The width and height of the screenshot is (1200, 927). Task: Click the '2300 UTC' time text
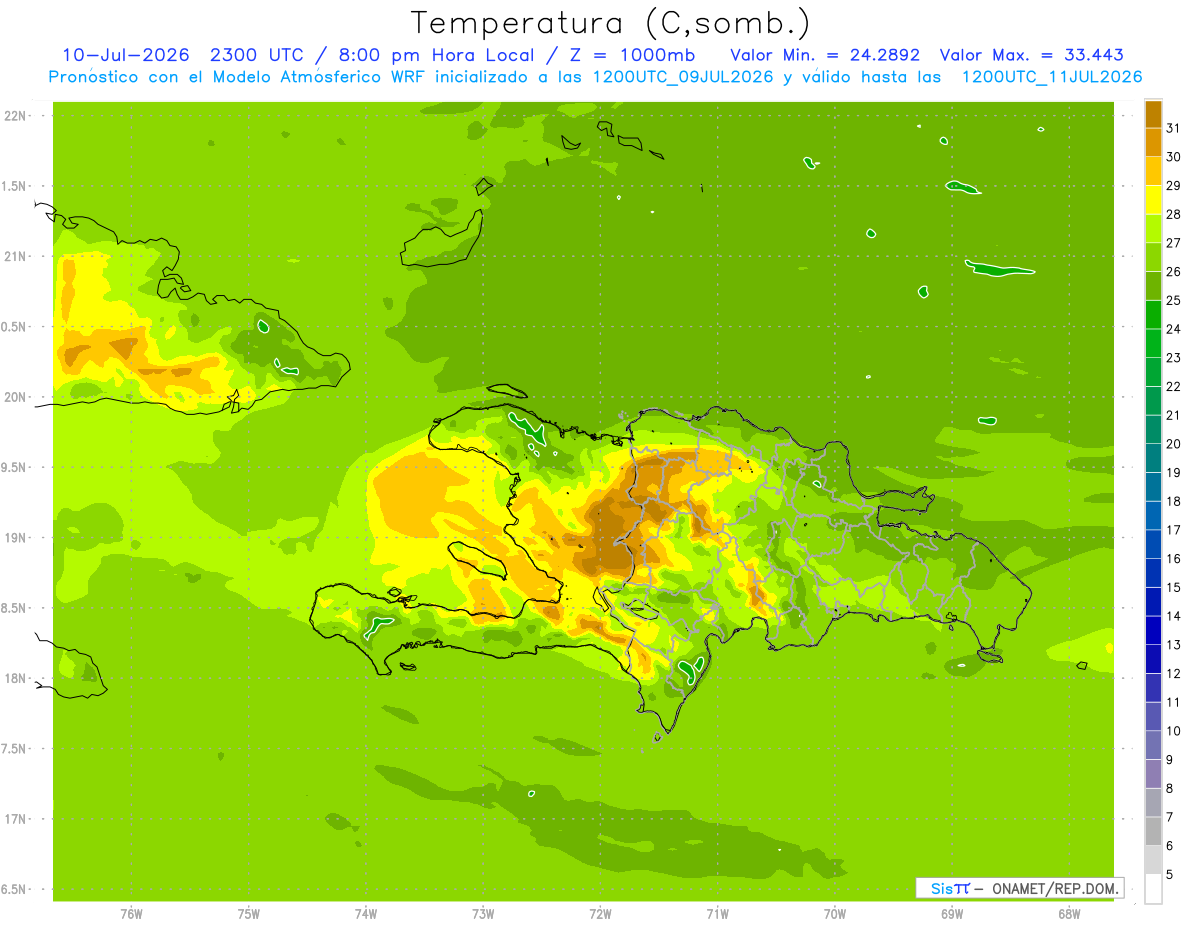pyautogui.click(x=256, y=55)
